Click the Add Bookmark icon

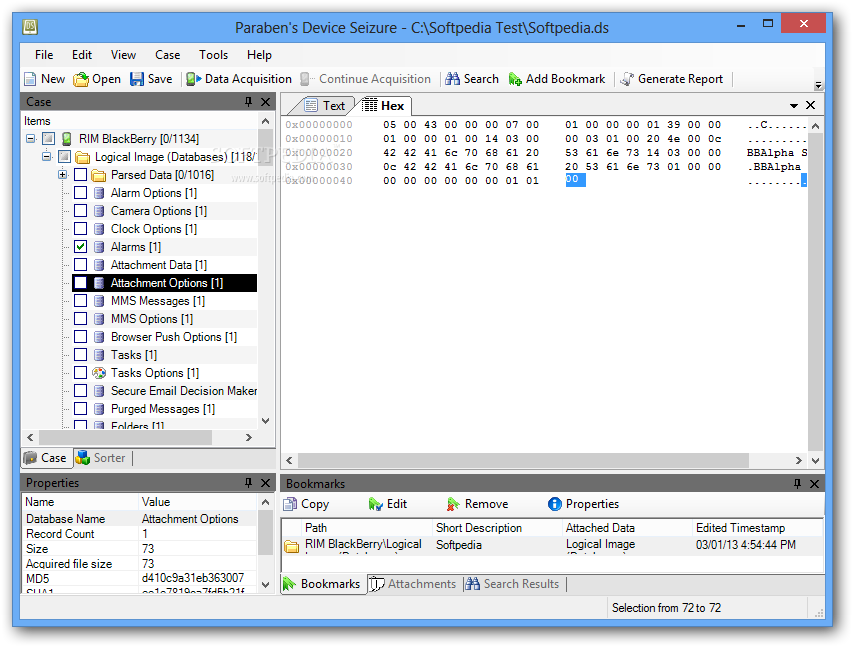pos(515,79)
